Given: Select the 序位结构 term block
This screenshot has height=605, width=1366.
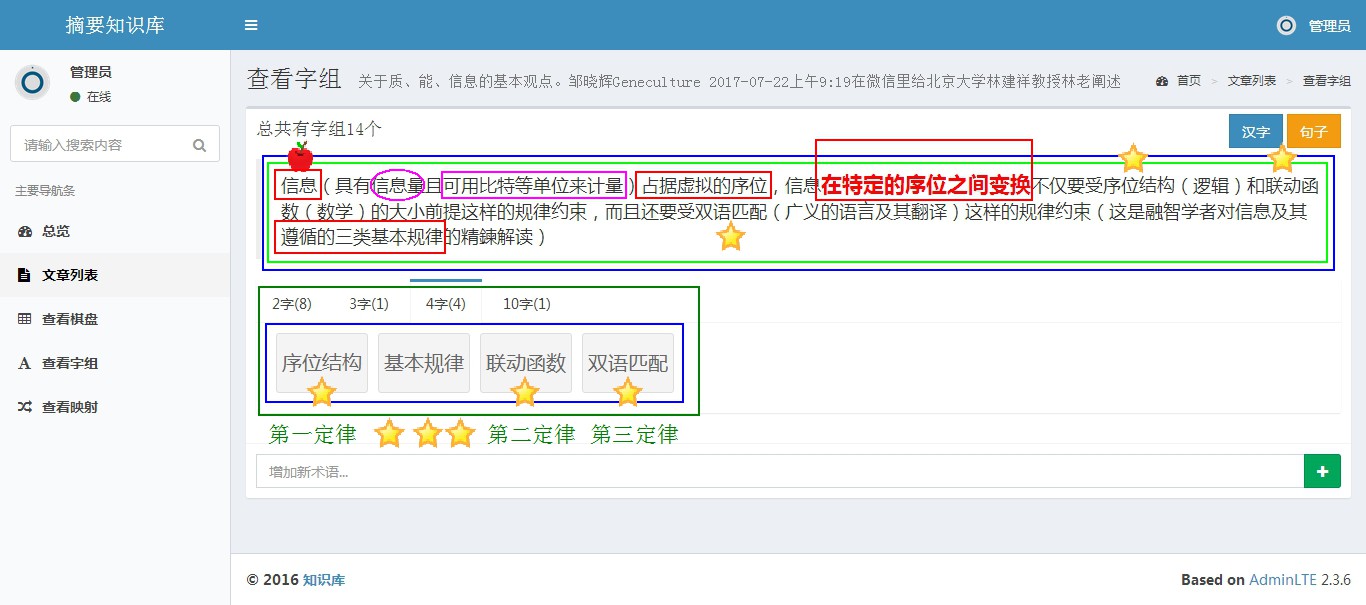Looking at the screenshot, I should pyautogui.click(x=322, y=363).
